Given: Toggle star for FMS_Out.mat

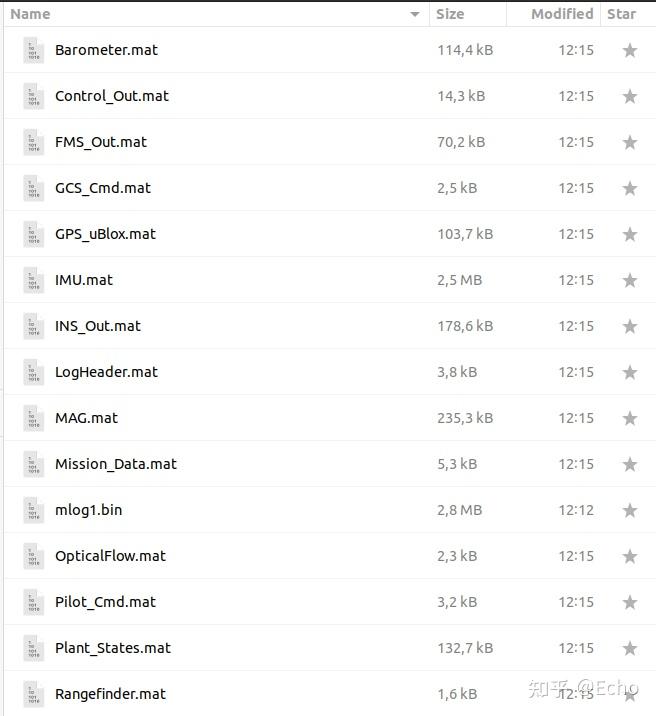Looking at the screenshot, I should point(630,142).
